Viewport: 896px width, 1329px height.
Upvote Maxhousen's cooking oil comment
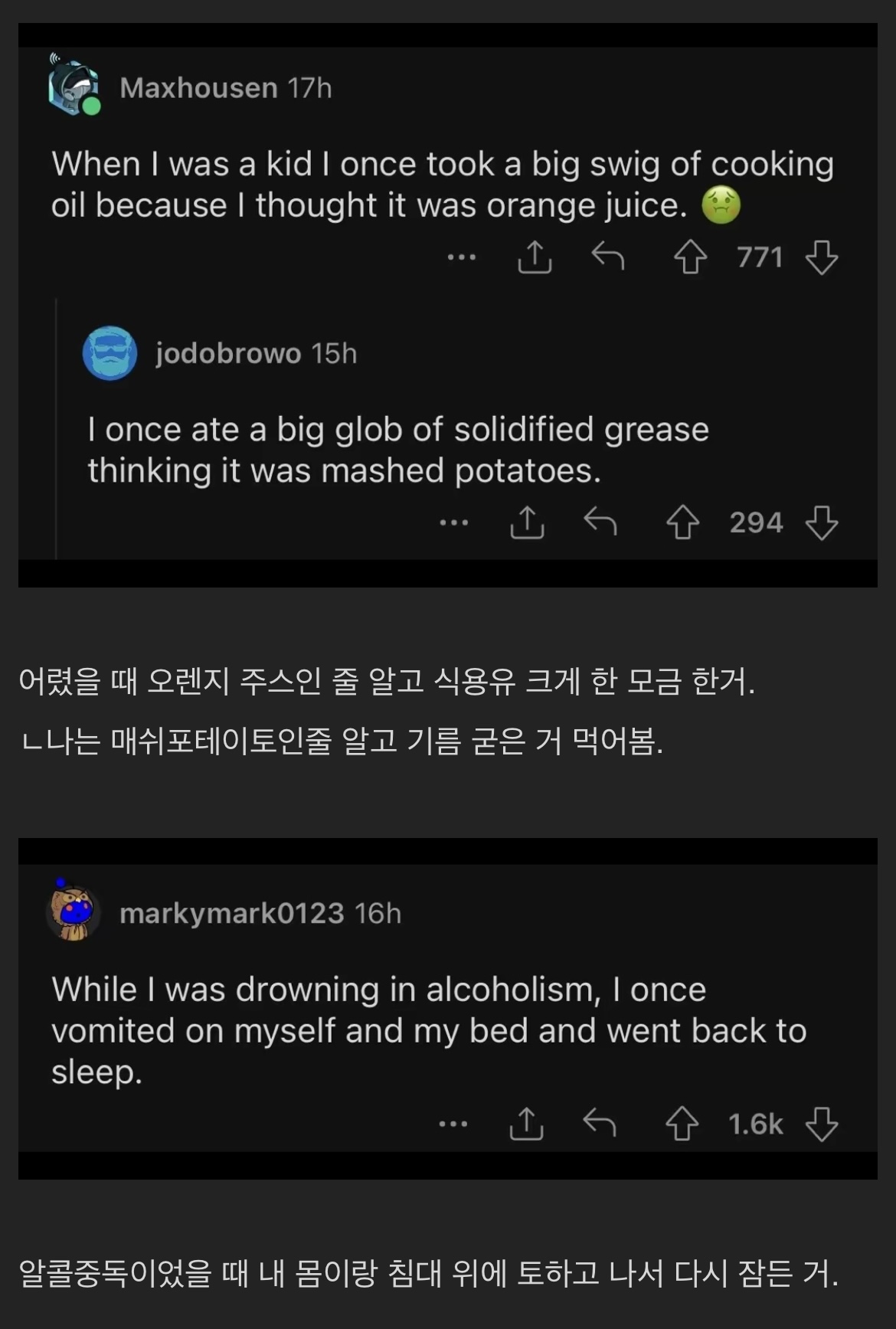(690, 257)
